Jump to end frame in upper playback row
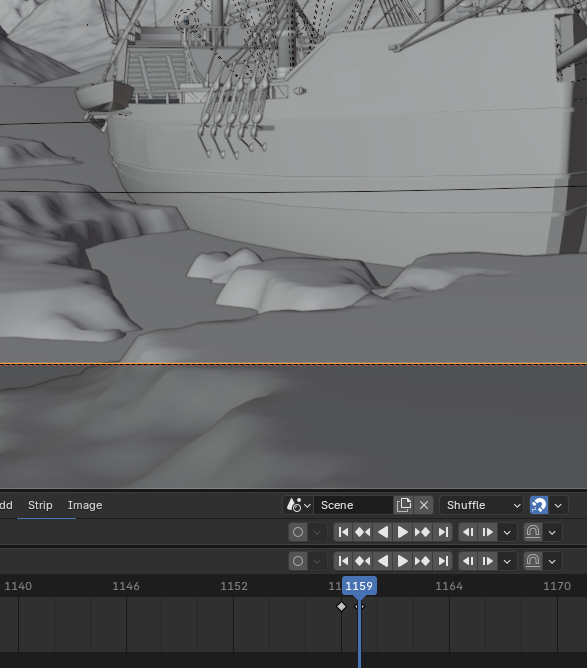This screenshot has width=587, height=668. [443, 532]
